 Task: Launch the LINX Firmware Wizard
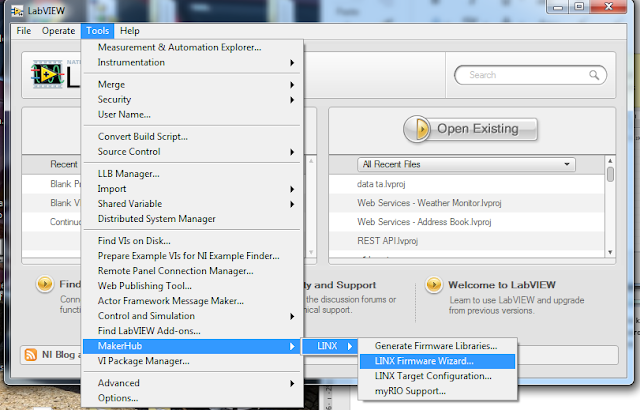(x=438, y=361)
